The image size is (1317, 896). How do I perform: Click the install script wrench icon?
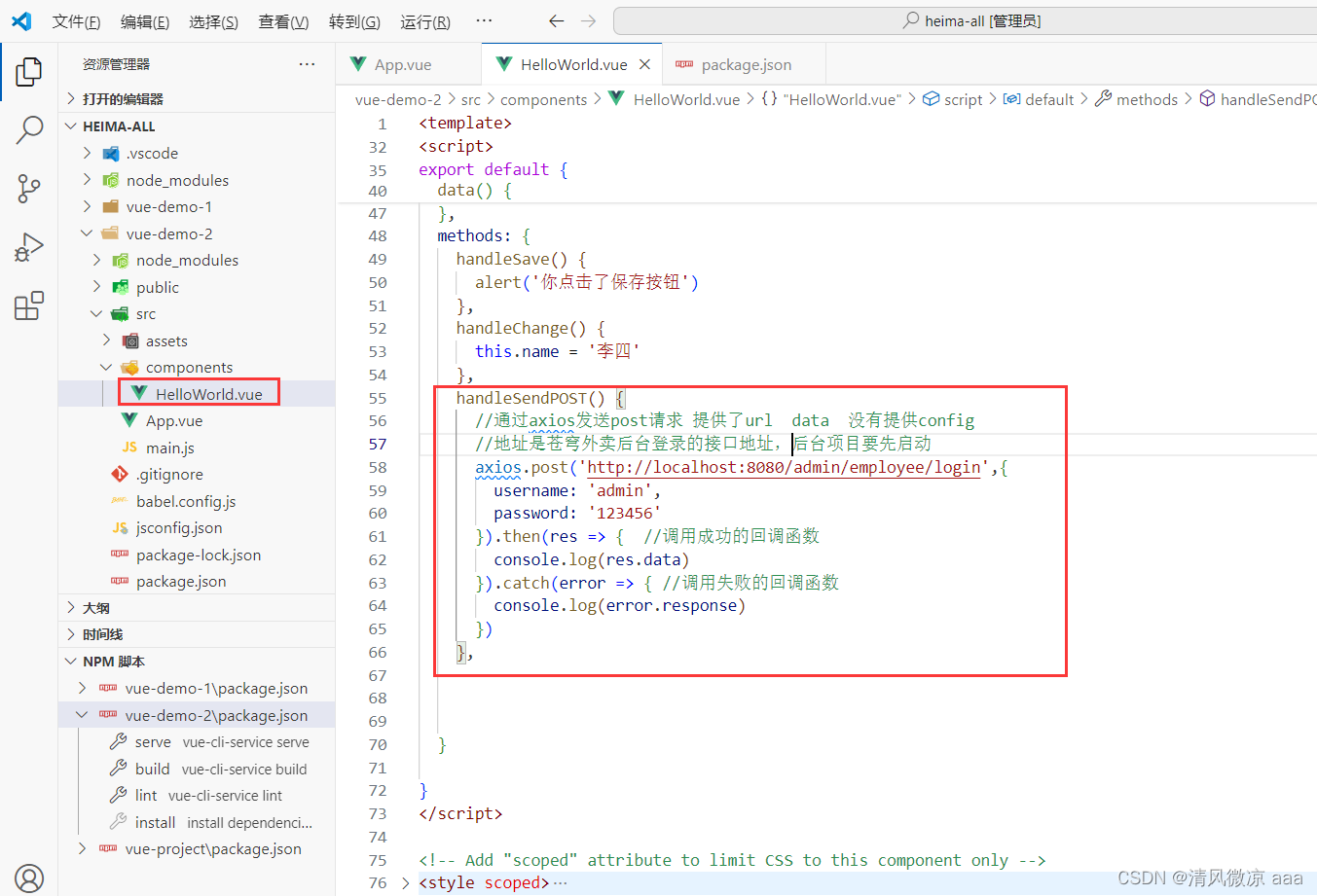119,822
